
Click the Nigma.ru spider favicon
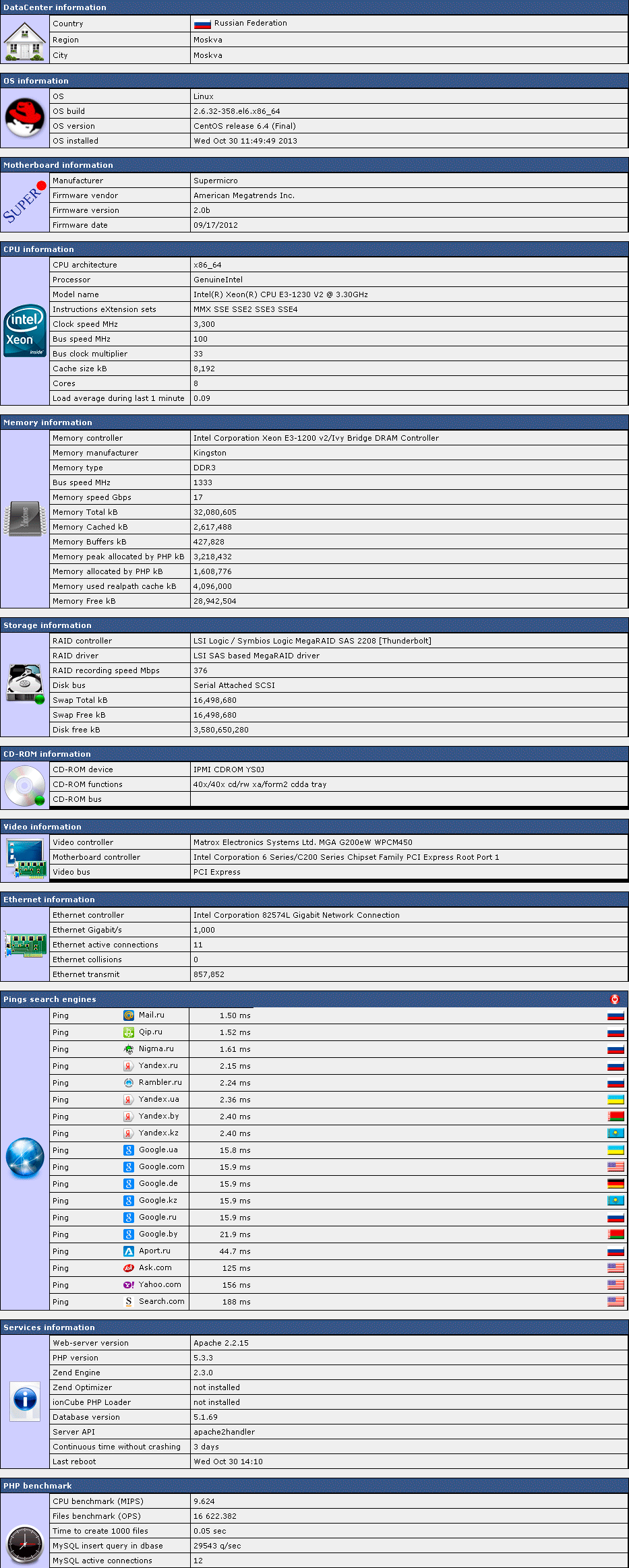click(129, 1049)
